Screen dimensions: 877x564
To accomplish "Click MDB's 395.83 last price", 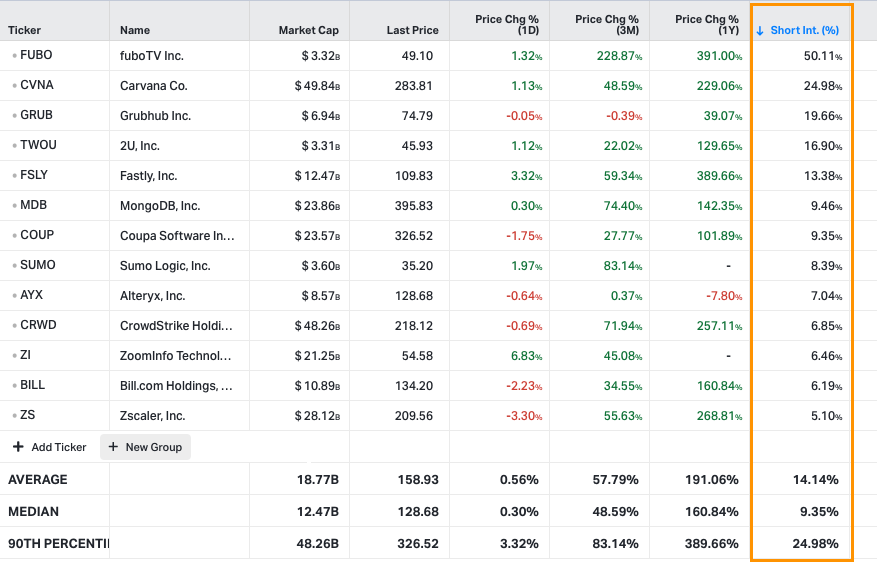I will coord(414,206).
